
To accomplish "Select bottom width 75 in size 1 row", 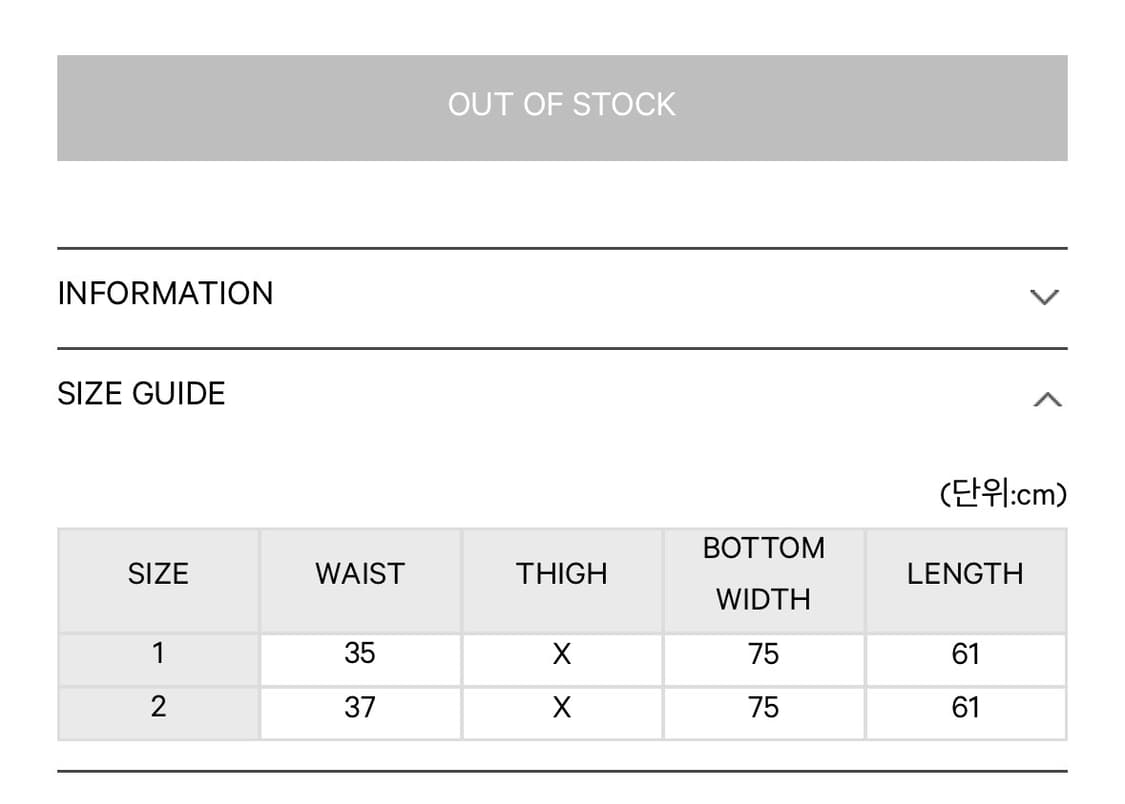I will pos(764,654).
